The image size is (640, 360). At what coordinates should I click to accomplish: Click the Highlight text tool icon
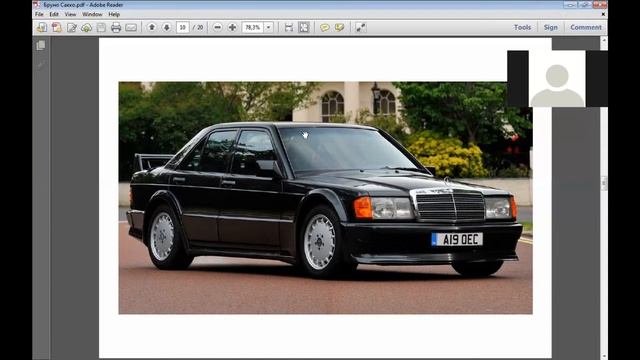point(340,27)
